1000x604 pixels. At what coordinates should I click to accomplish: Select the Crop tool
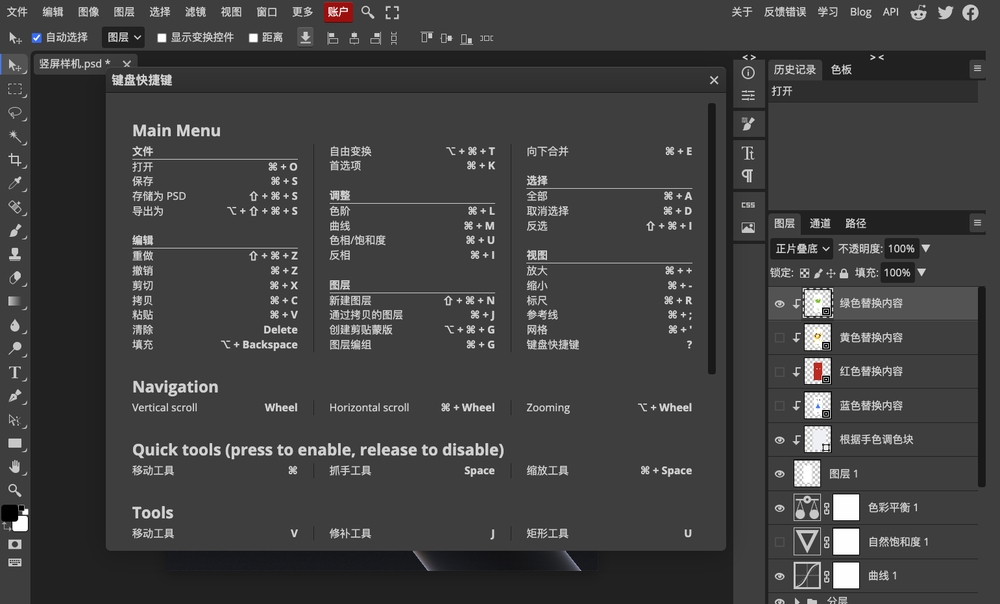(x=15, y=160)
